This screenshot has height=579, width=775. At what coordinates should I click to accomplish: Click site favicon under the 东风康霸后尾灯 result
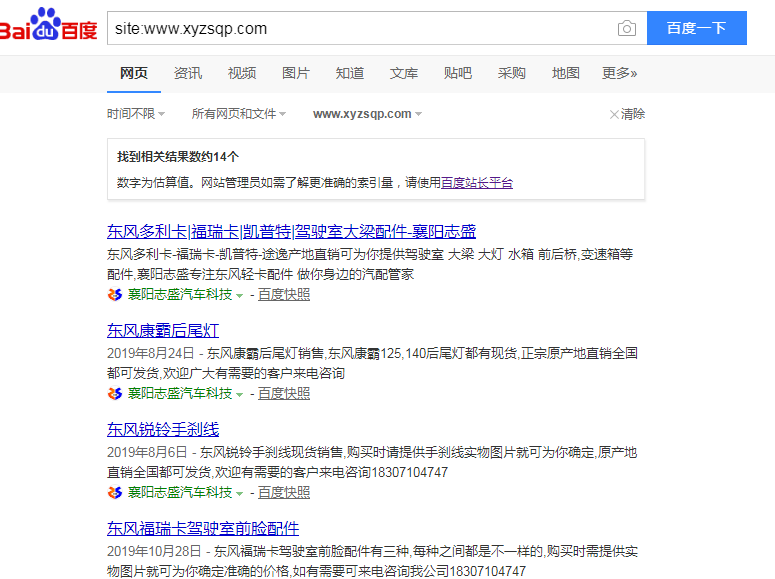click(x=115, y=394)
